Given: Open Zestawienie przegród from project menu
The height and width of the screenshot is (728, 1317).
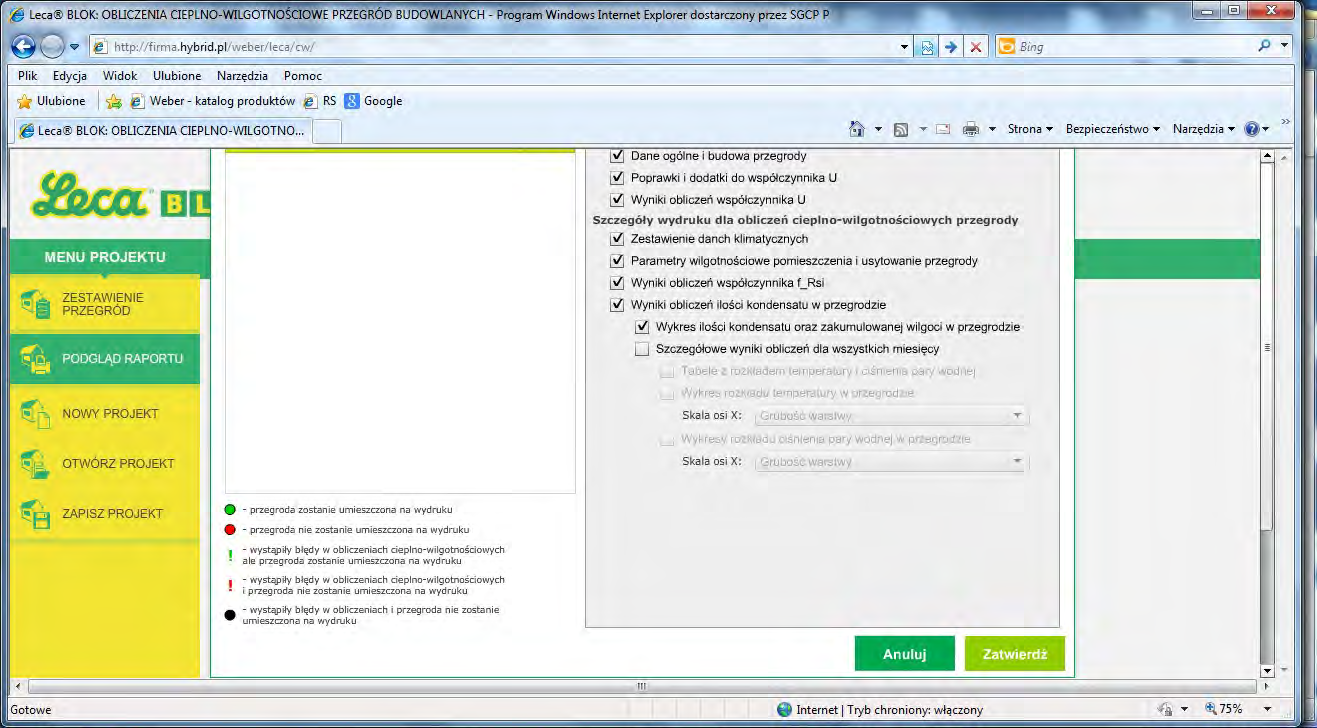Looking at the screenshot, I should 104,304.
